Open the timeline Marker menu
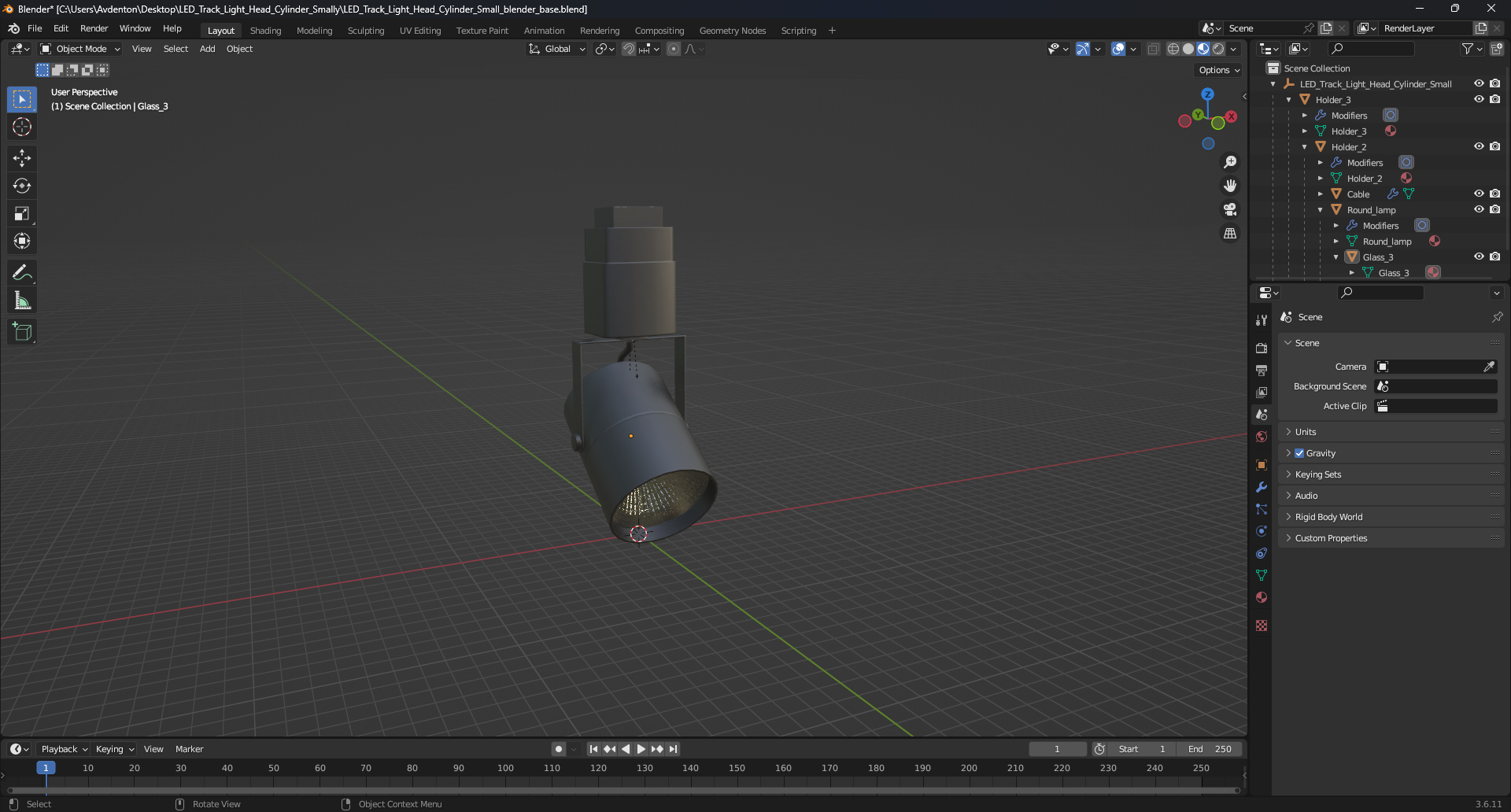Screen dimensions: 1511x812 pyautogui.click(x=189, y=749)
